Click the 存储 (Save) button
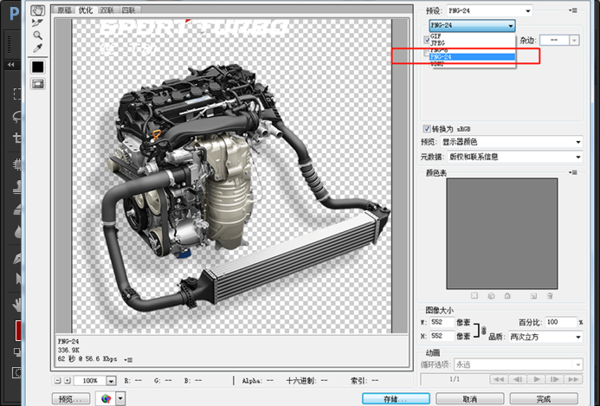Viewport: 600px width, 406px height. 397,397
